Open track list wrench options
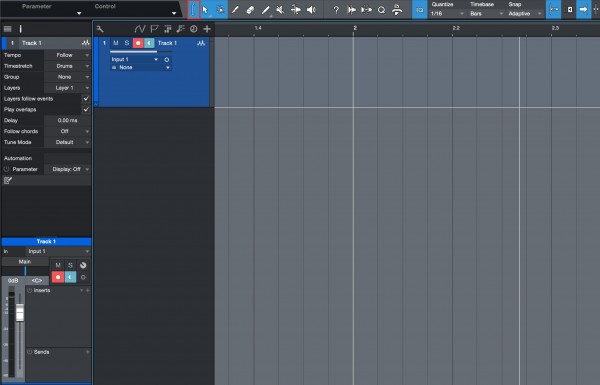Viewport: 600px width, 385px height. (x=100, y=29)
